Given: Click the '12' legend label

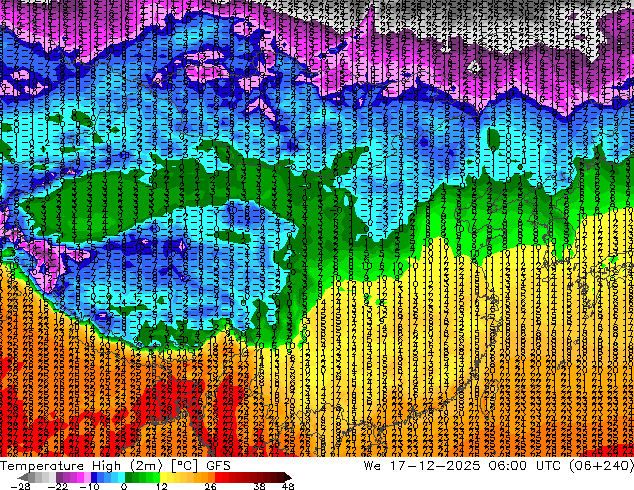Looking at the screenshot, I should tap(162, 486).
